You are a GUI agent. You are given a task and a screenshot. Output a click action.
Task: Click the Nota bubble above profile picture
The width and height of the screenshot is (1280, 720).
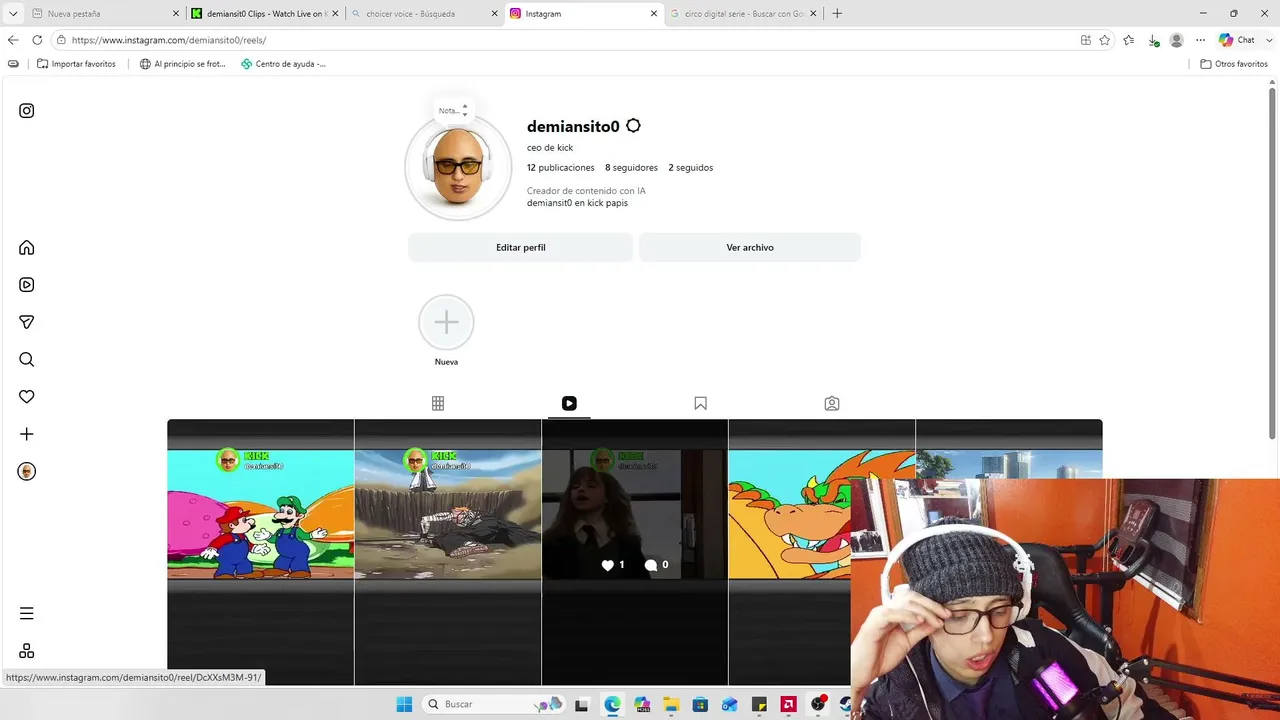click(x=453, y=111)
